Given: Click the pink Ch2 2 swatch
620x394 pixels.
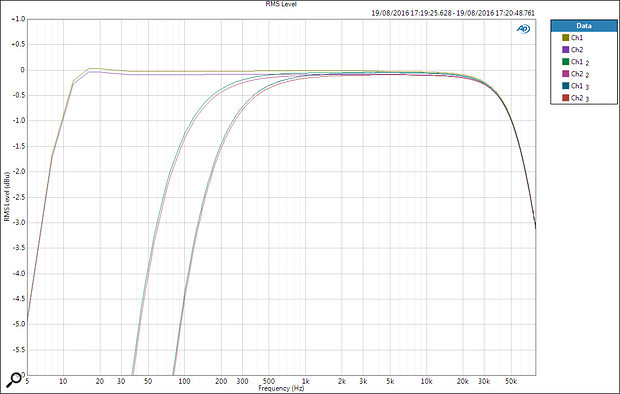Looking at the screenshot, I should (565, 74).
